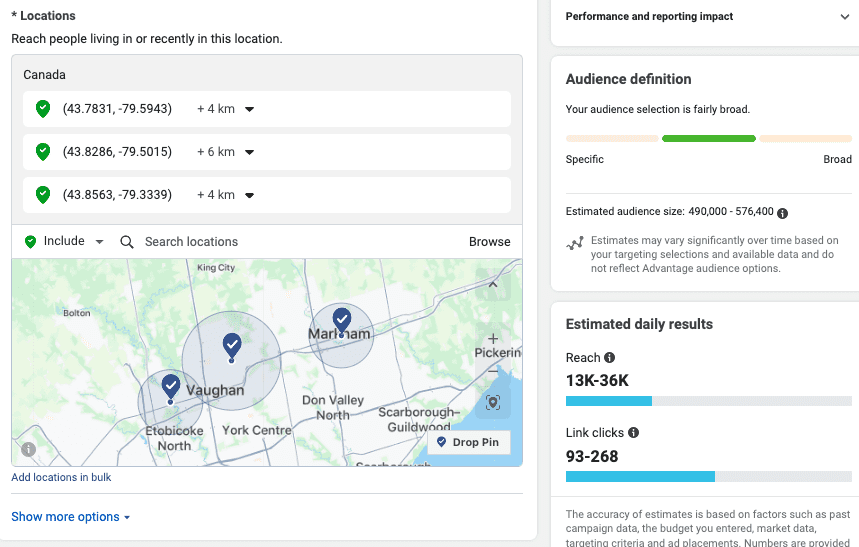Click the Audience definition heading
This screenshot has width=859, height=547.
pos(628,79)
